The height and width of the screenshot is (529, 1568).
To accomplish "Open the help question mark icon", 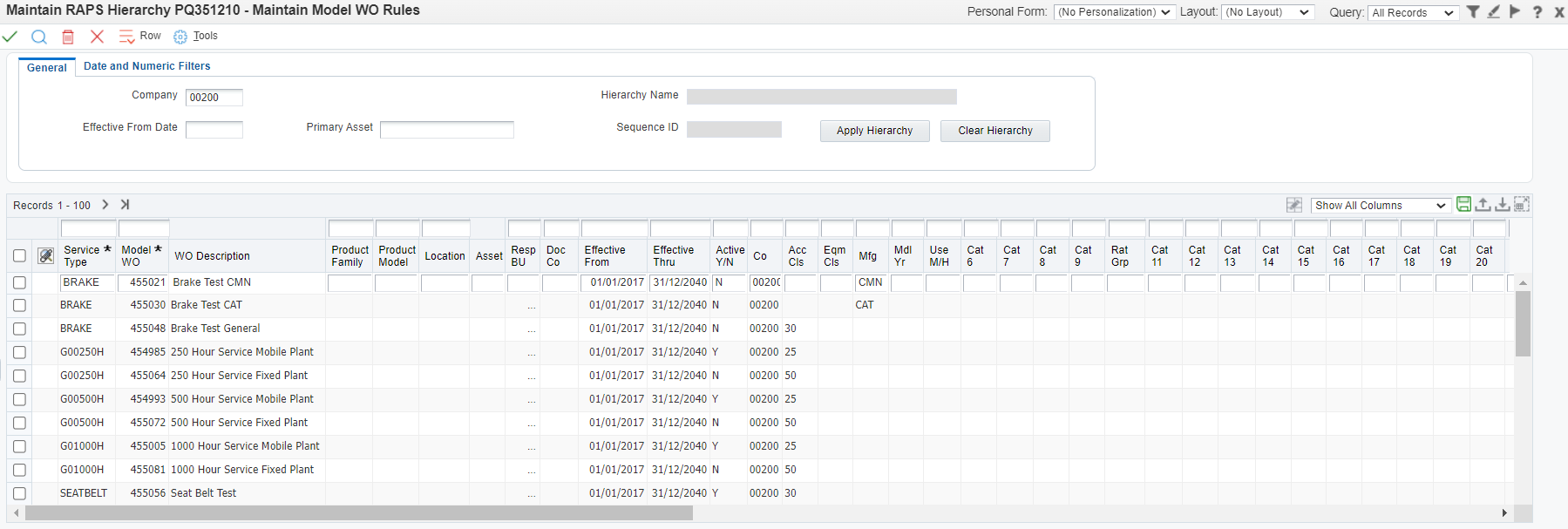I will (x=1537, y=12).
